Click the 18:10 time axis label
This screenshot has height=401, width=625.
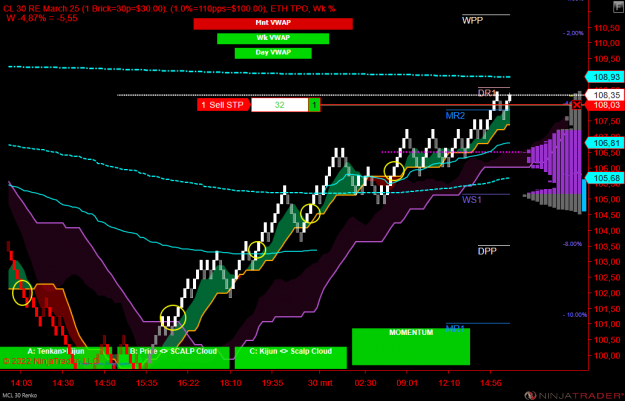point(231,383)
